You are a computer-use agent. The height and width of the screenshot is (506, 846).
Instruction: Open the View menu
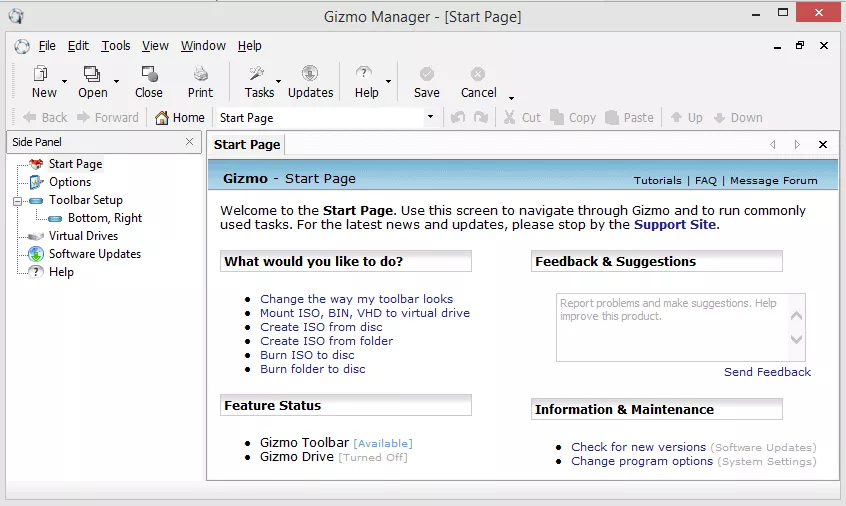point(155,46)
